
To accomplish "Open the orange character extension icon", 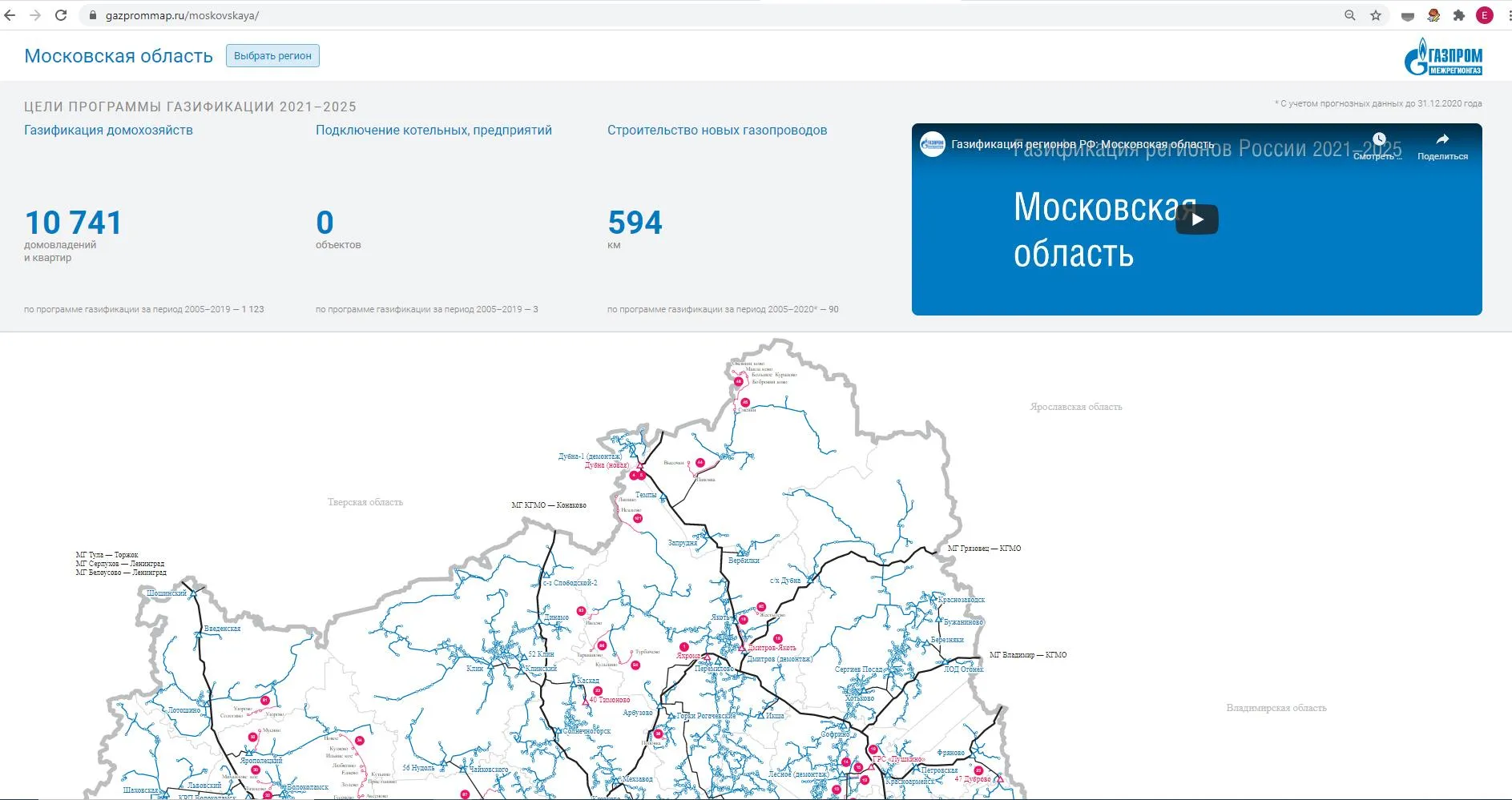I will tap(1433, 15).
